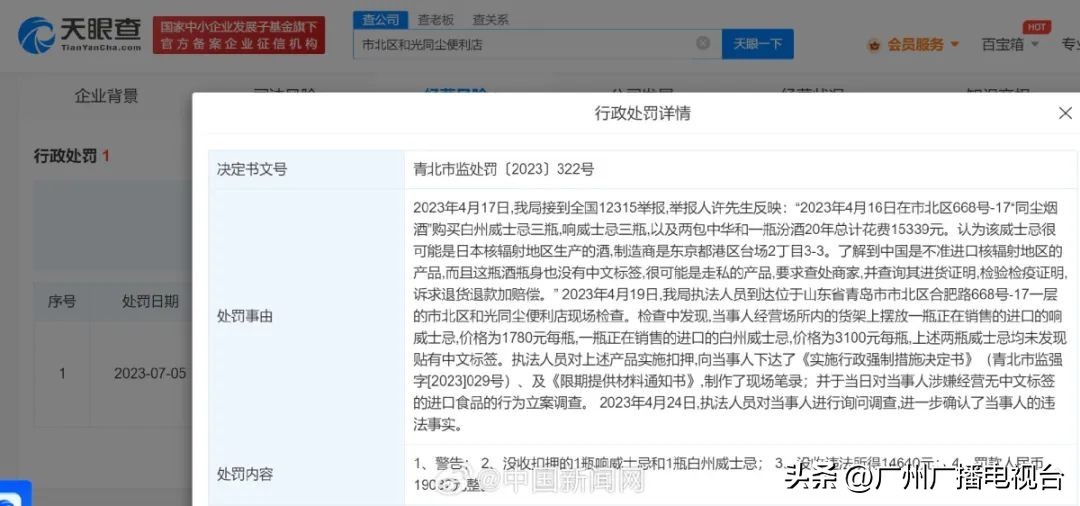Screen dimensions: 1080x506
Task: Click the crown icon beside 会员服务
Action: point(874,45)
